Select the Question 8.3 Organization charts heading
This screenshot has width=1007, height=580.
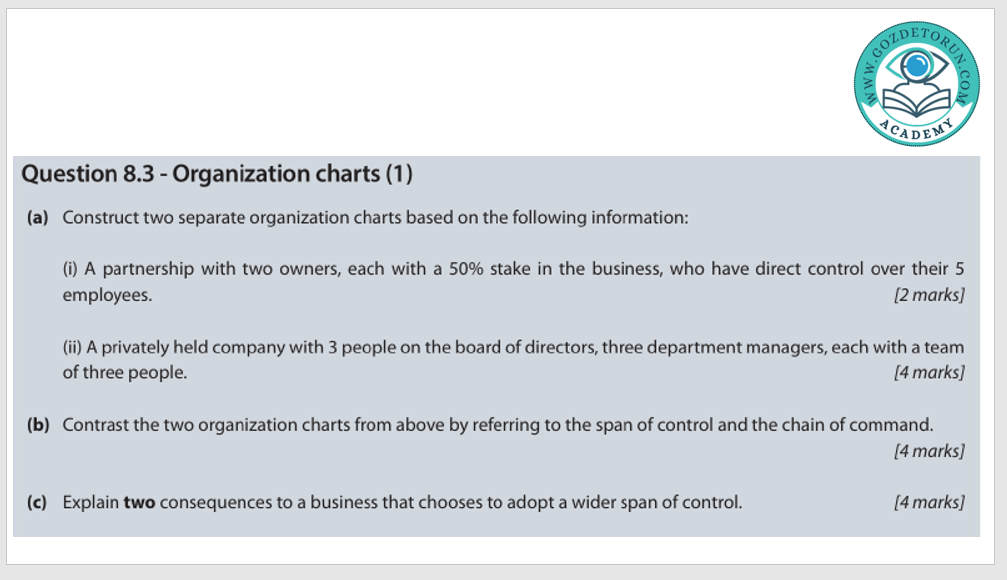217,174
